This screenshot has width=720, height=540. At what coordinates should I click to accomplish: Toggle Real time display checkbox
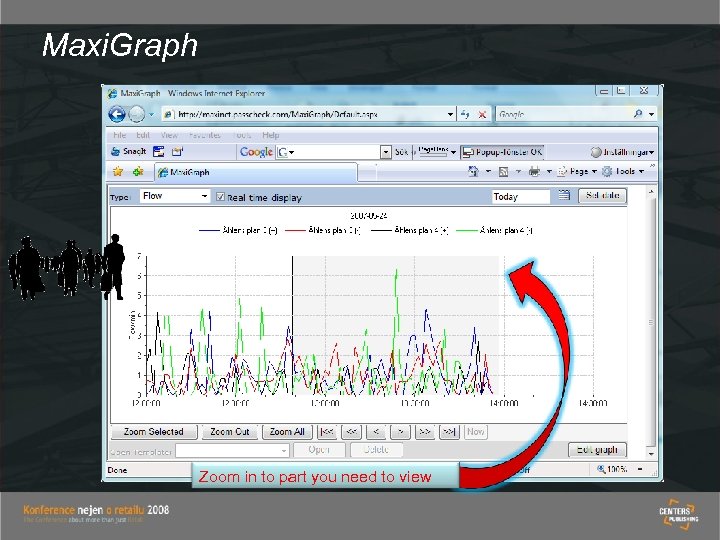[220, 197]
